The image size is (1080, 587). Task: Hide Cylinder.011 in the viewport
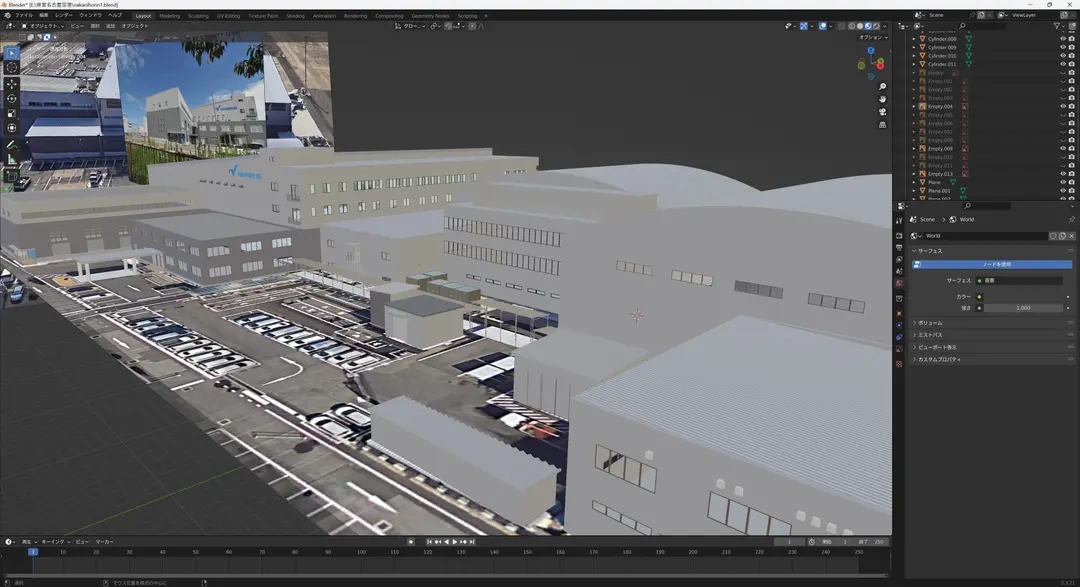(1063, 64)
